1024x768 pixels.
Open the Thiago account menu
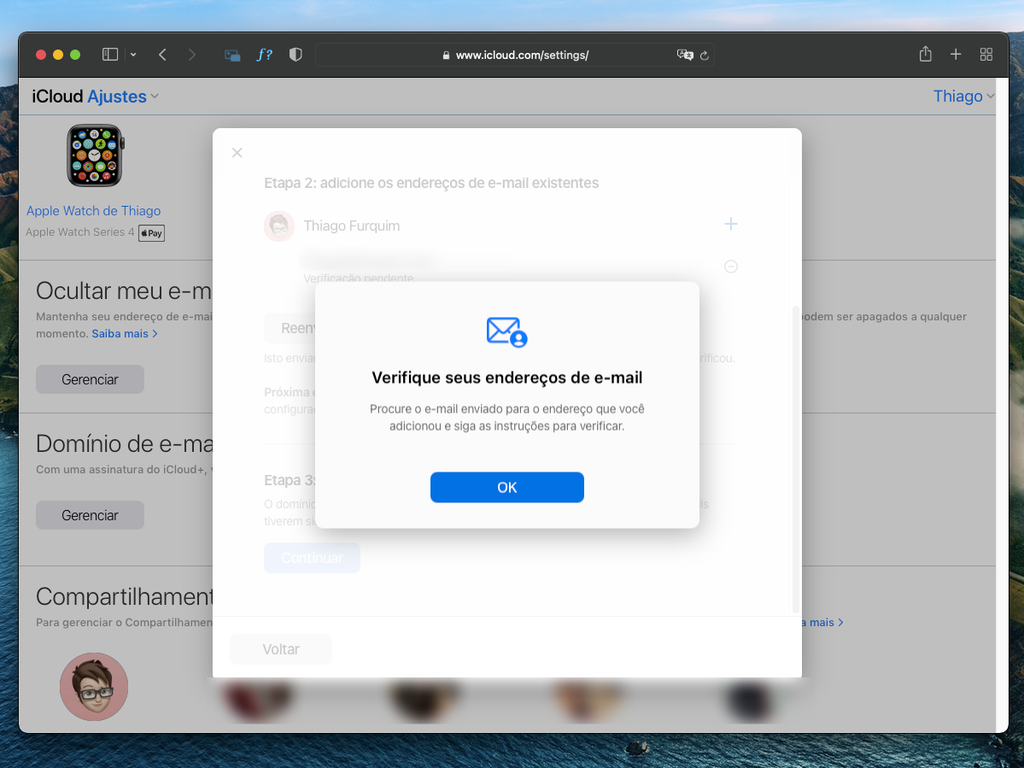click(x=964, y=96)
